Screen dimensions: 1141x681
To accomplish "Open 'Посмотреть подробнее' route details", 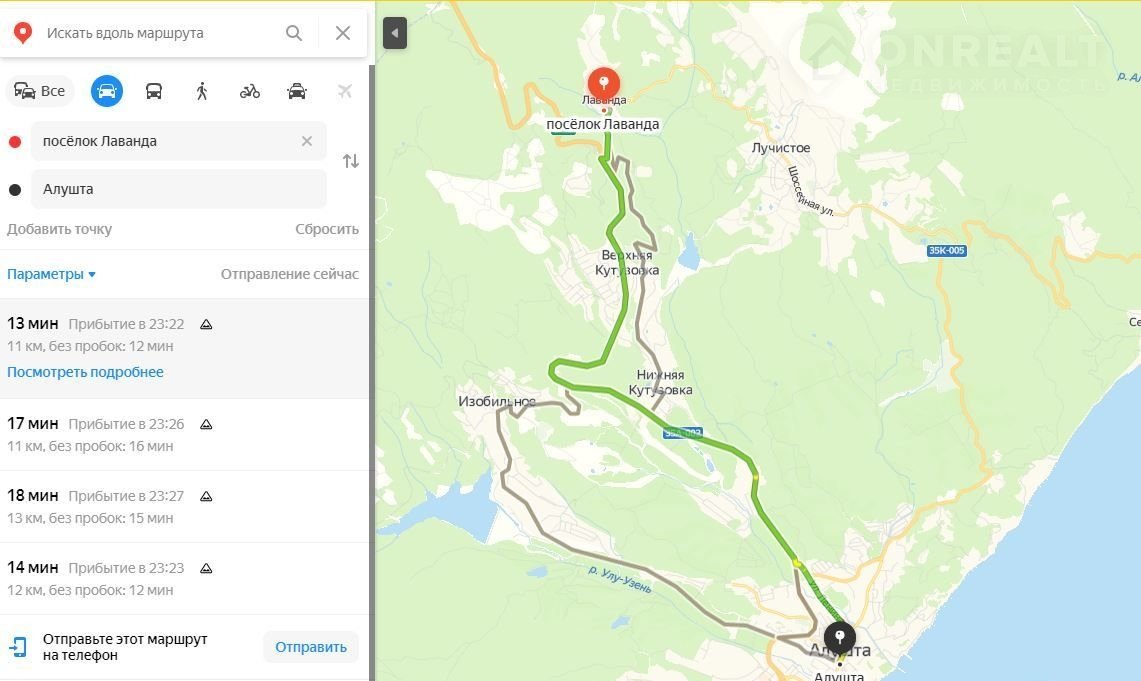I will pos(85,372).
